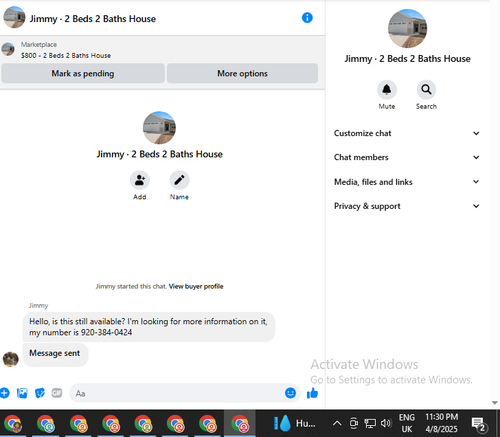Open third Chrome window in taskbar
Viewport: 500px width, 437px height.
78,423
